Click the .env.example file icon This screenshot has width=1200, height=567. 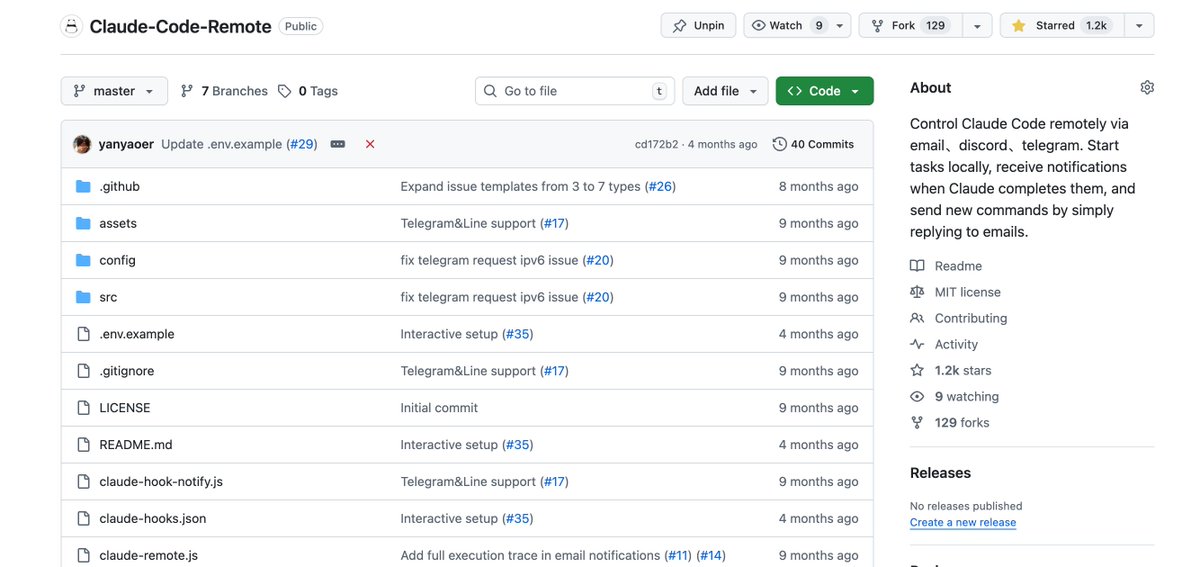pos(84,334)
